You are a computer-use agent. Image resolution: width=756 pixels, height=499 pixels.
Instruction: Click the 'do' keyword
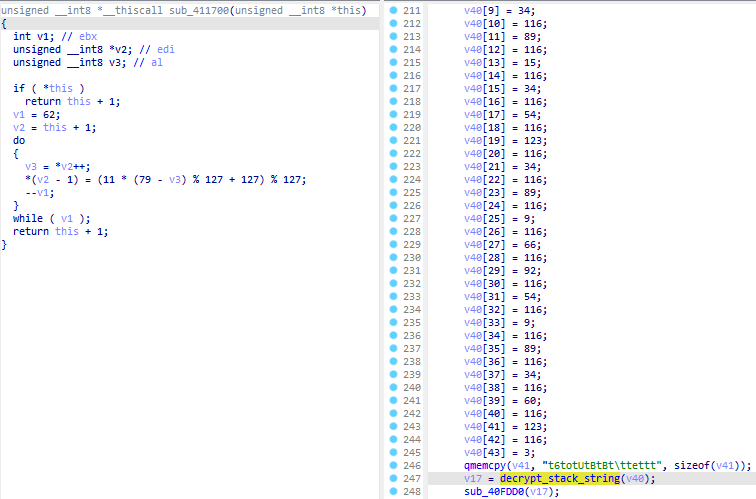pyautogui.click(x=19, y=140)
